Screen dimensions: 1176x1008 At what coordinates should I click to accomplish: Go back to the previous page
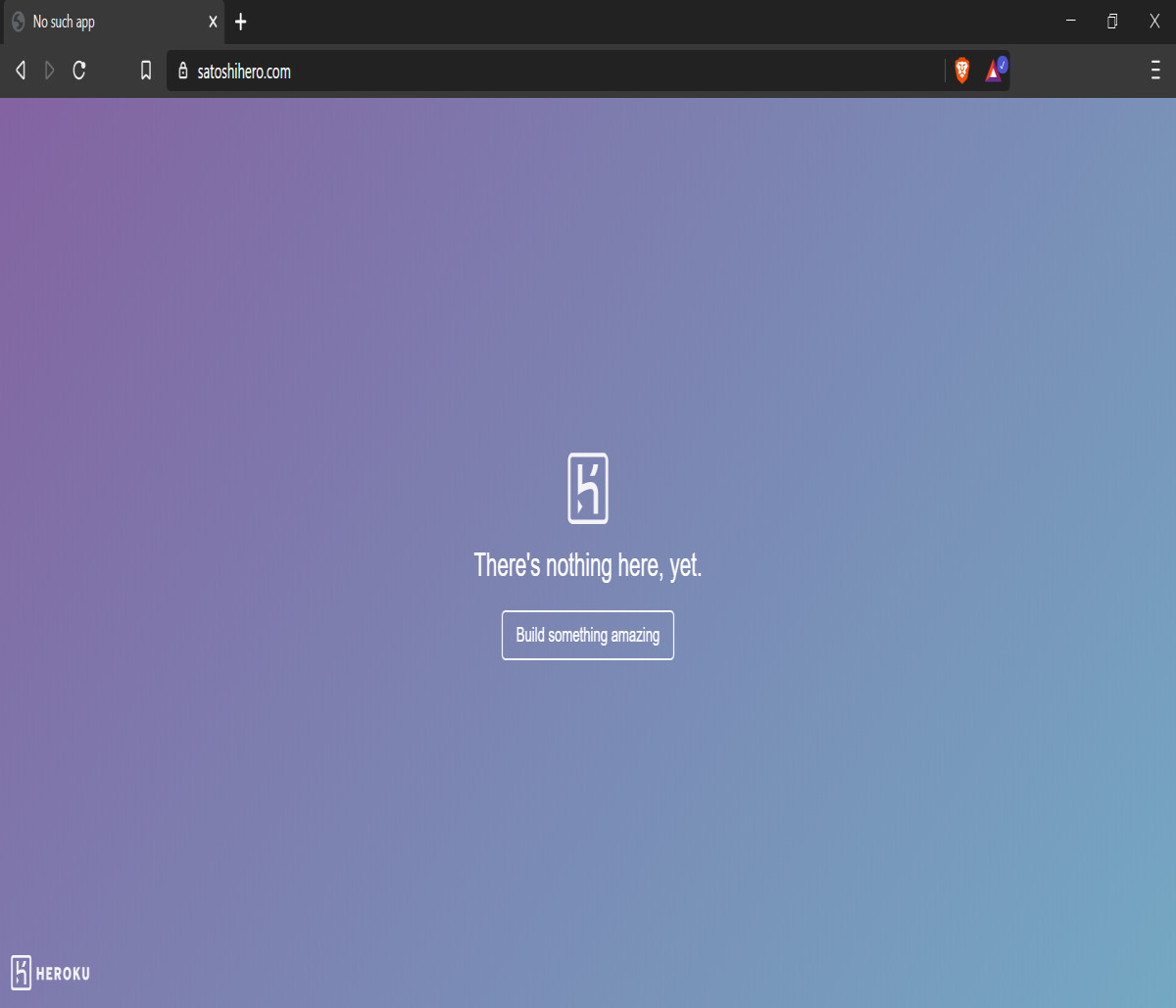21,71
